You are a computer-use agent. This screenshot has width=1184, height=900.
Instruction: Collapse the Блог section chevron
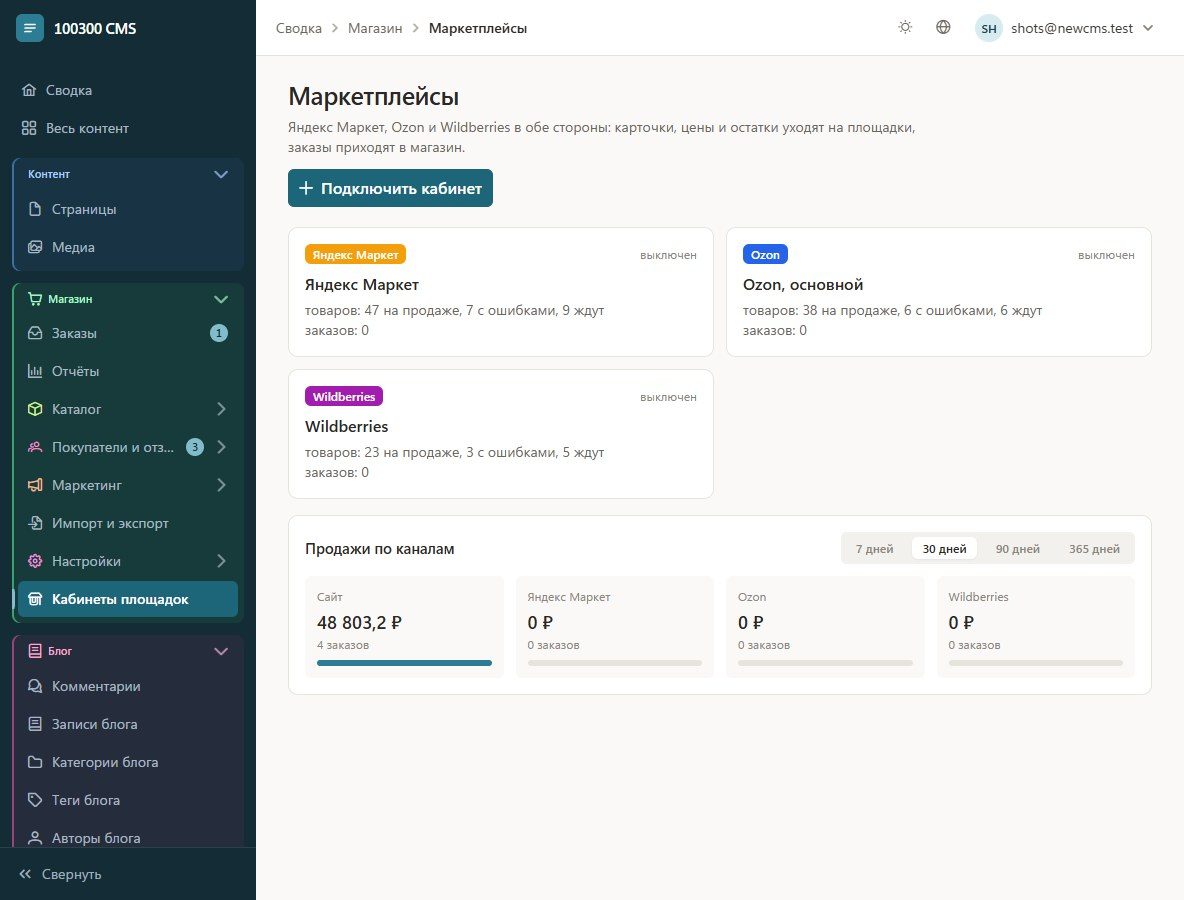[x=220, y=651]
